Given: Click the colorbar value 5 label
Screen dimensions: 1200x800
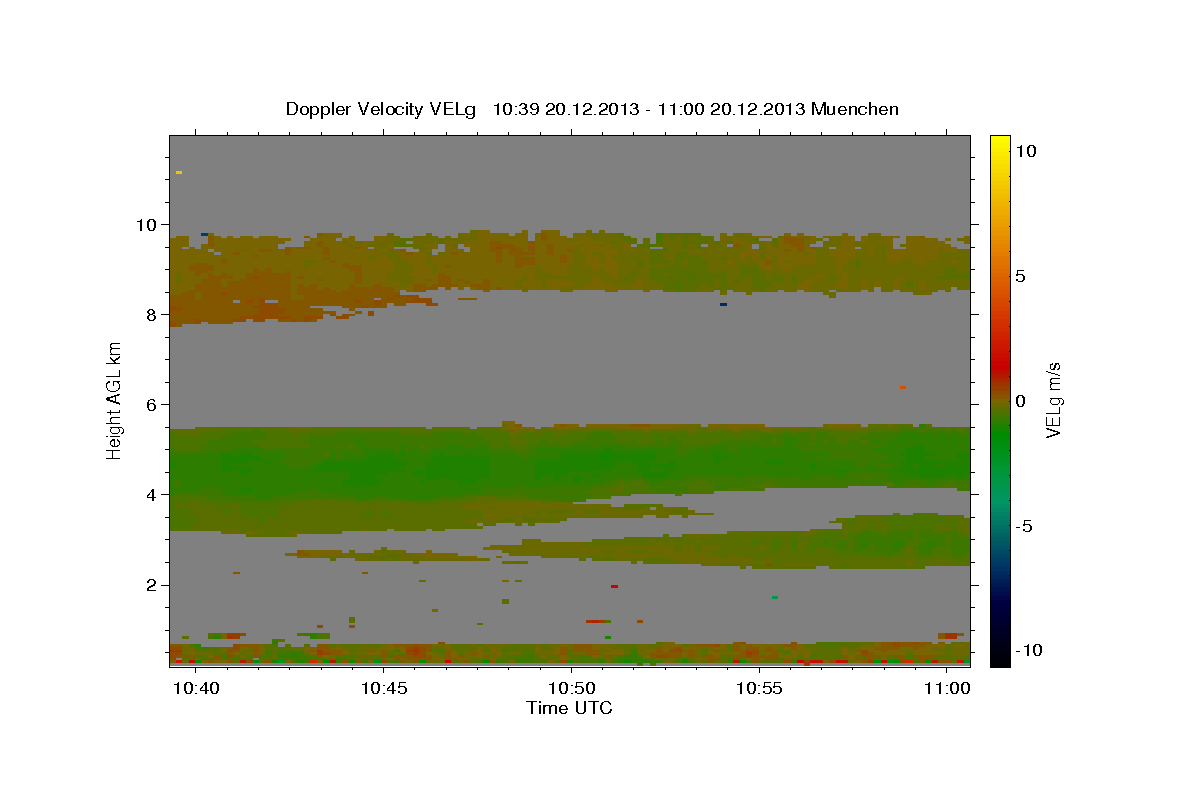Looking at the screenshot, I should tap(1020, 276).
